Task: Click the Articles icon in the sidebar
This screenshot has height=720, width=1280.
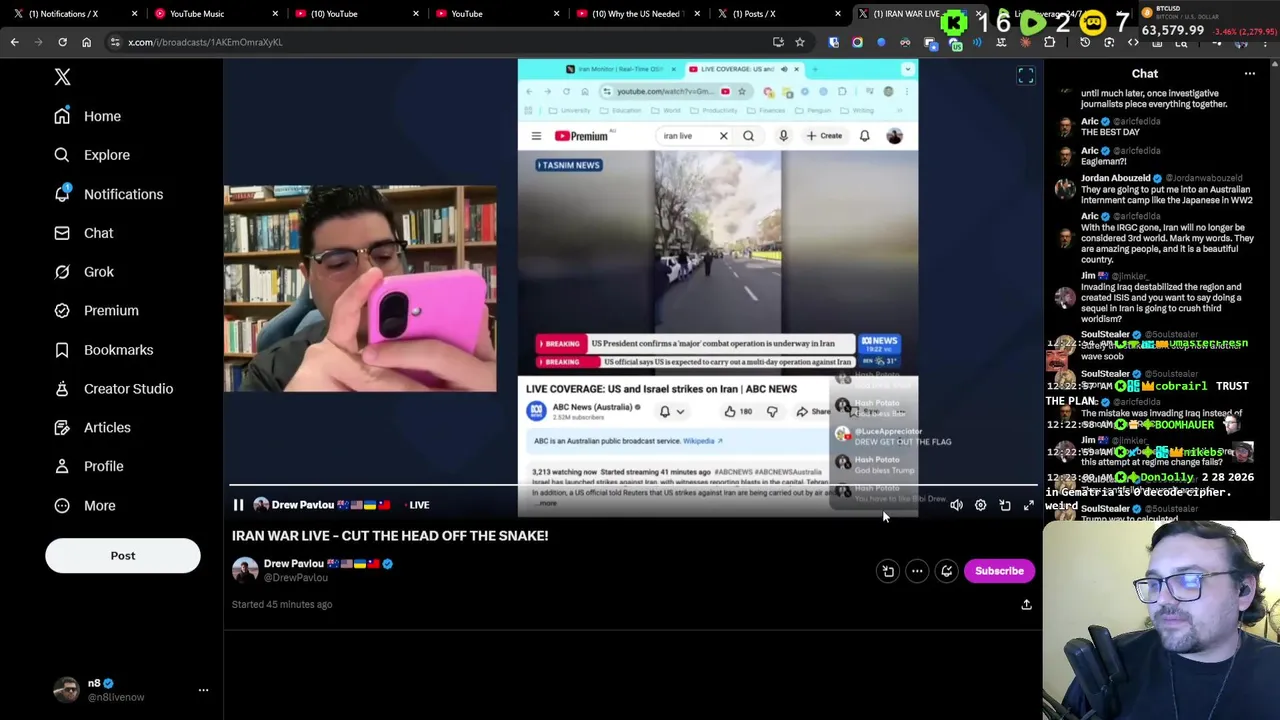Action: coord(62,427)
